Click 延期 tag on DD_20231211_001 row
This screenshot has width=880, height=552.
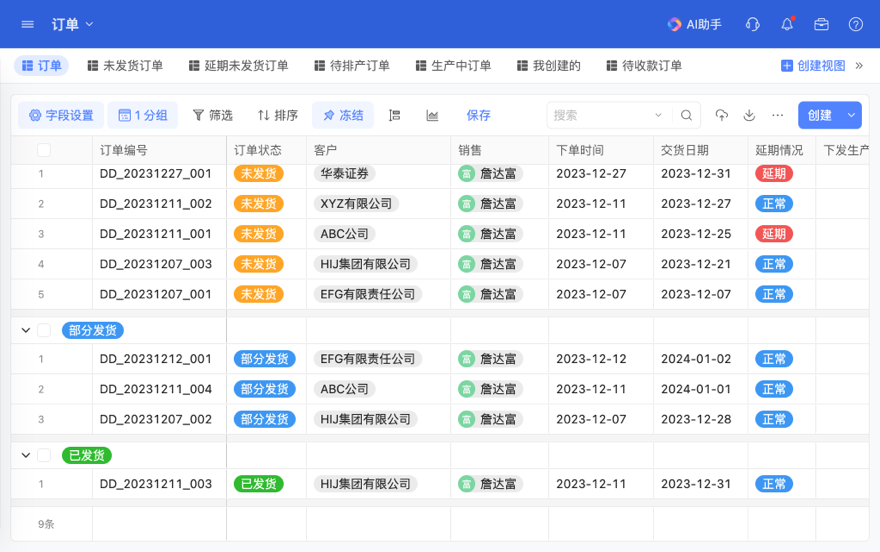click(x=774, y=234)
